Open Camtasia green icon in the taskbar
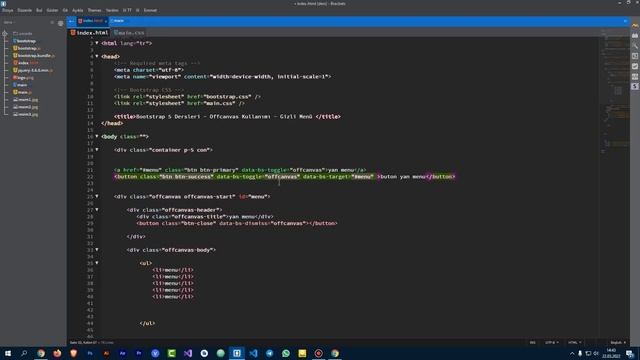Image resolution: width=640 pixels, height=360 pixels. click(171, 353)
